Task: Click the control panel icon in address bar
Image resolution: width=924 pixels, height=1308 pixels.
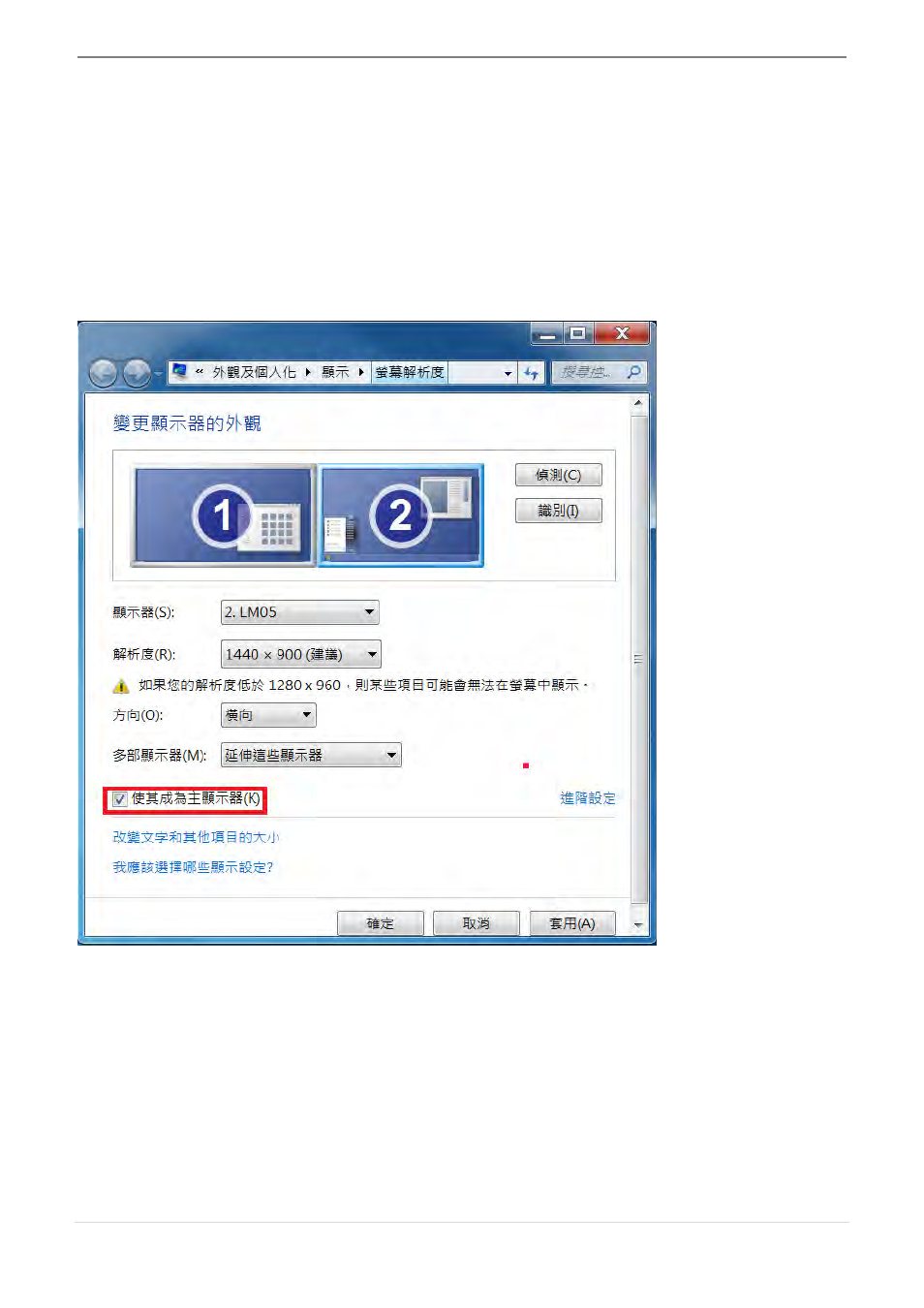Action: (179, 371)
